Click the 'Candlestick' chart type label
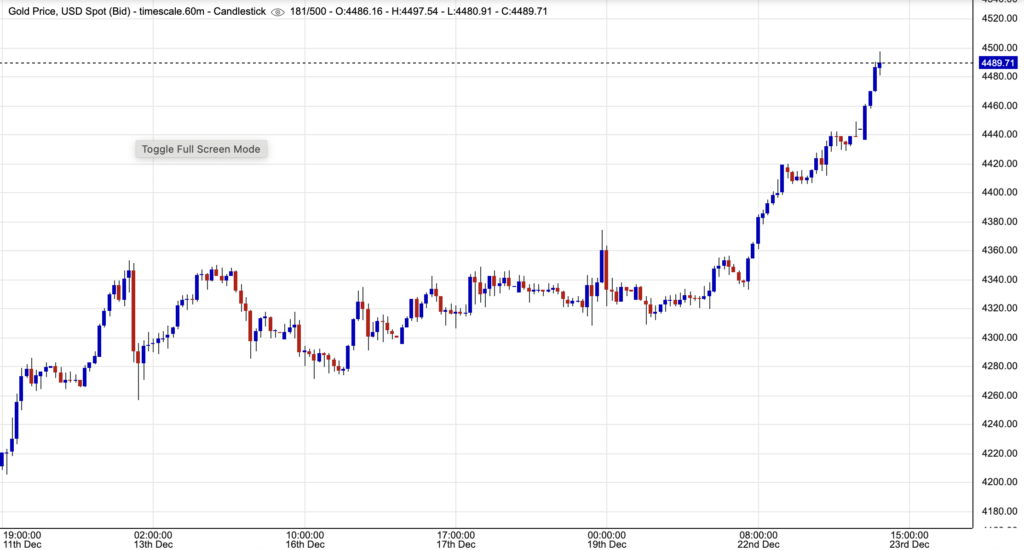This screenshot has width=1024, height=550. coord(240,12)
